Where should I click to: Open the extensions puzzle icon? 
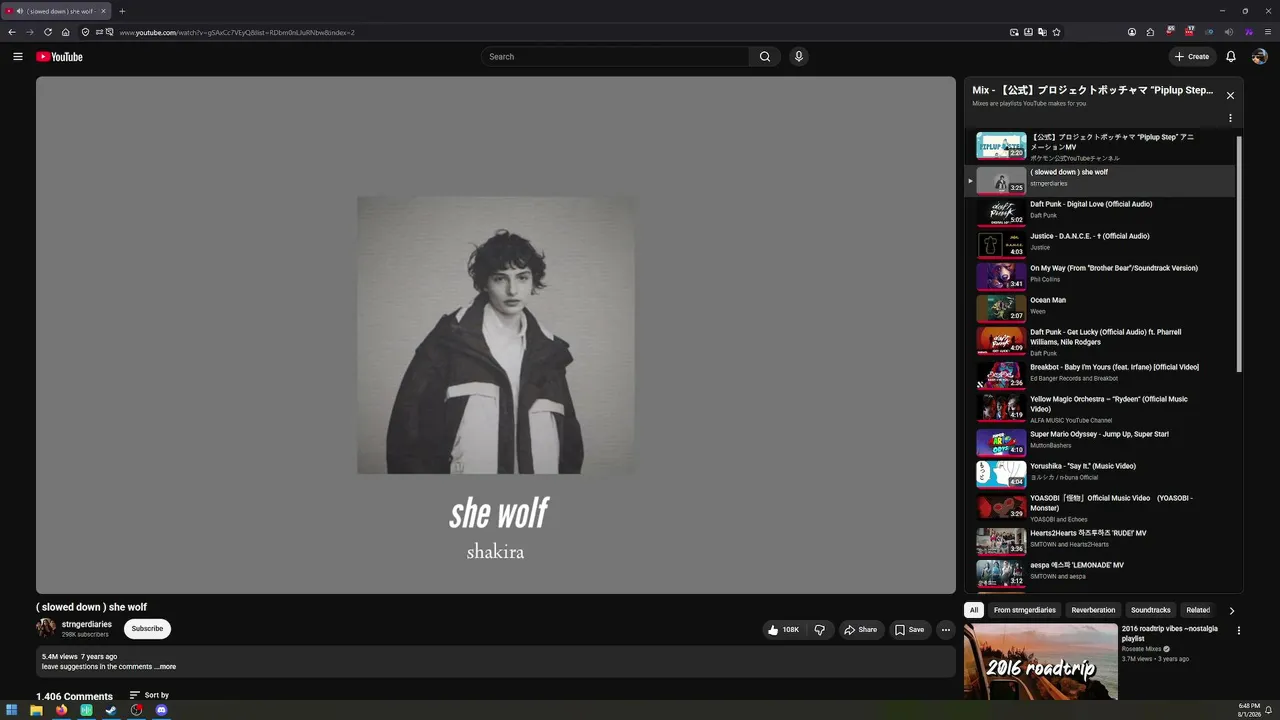[x=1151, y=32]
